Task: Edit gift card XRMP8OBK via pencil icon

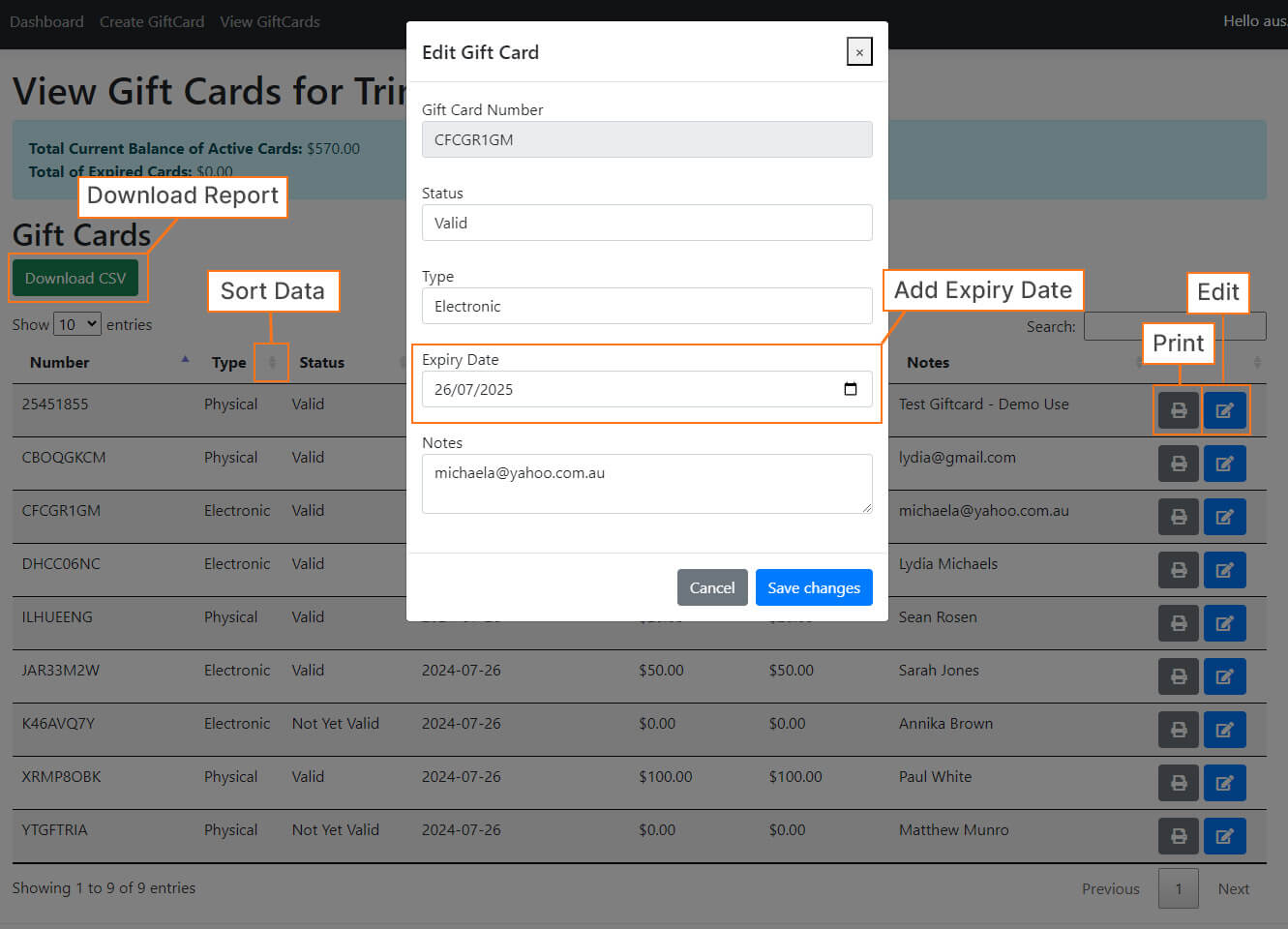Action: click(x=1224, y=782)
